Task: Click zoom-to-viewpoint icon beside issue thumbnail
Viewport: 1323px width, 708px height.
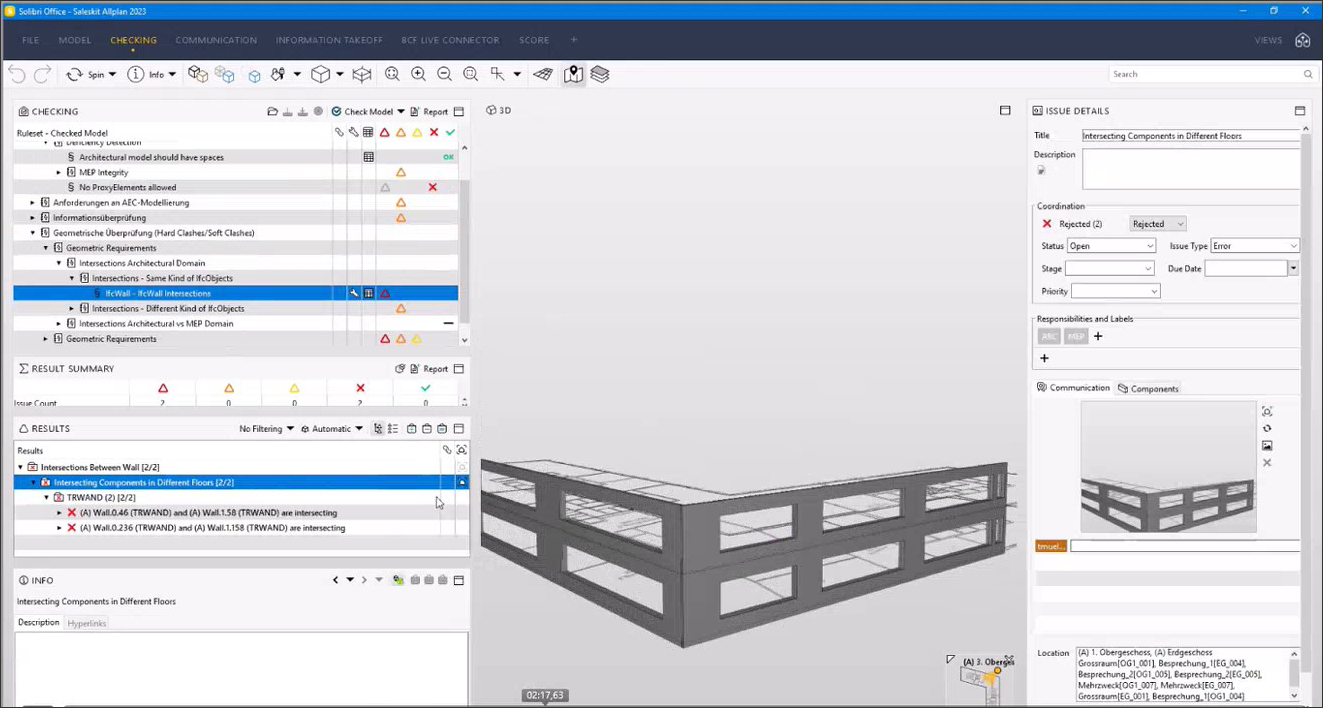Action: (1267, 411)
